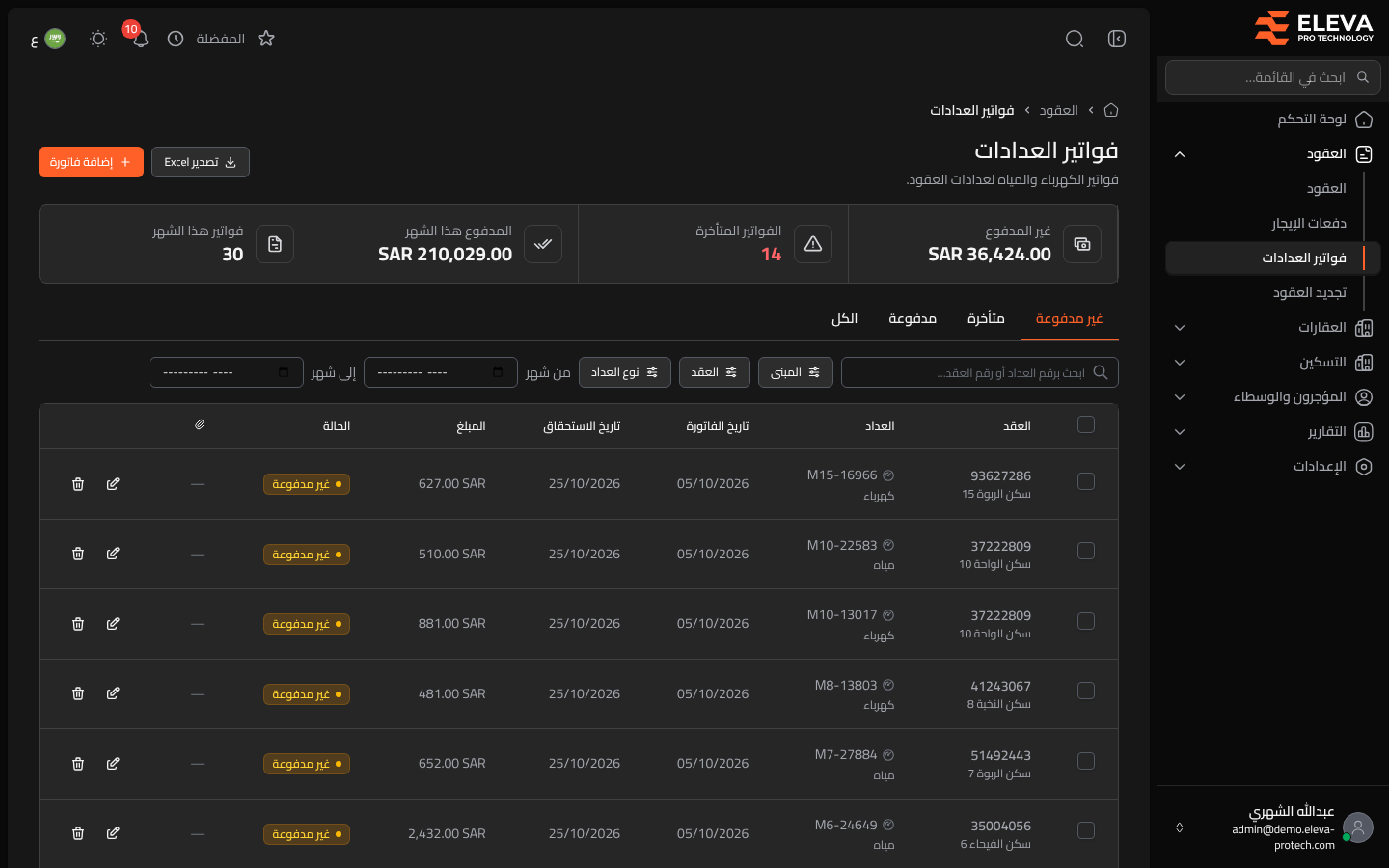Click the تصدير Excel button
This screenshot has width=1389, height=868.
click(201, 162)
